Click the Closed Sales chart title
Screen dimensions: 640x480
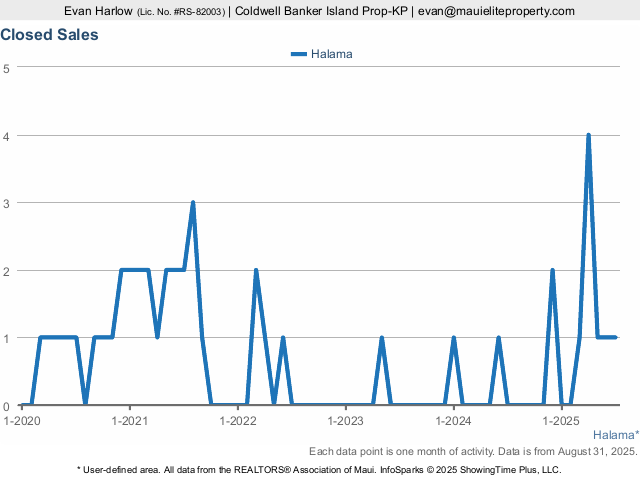point(50,35)
